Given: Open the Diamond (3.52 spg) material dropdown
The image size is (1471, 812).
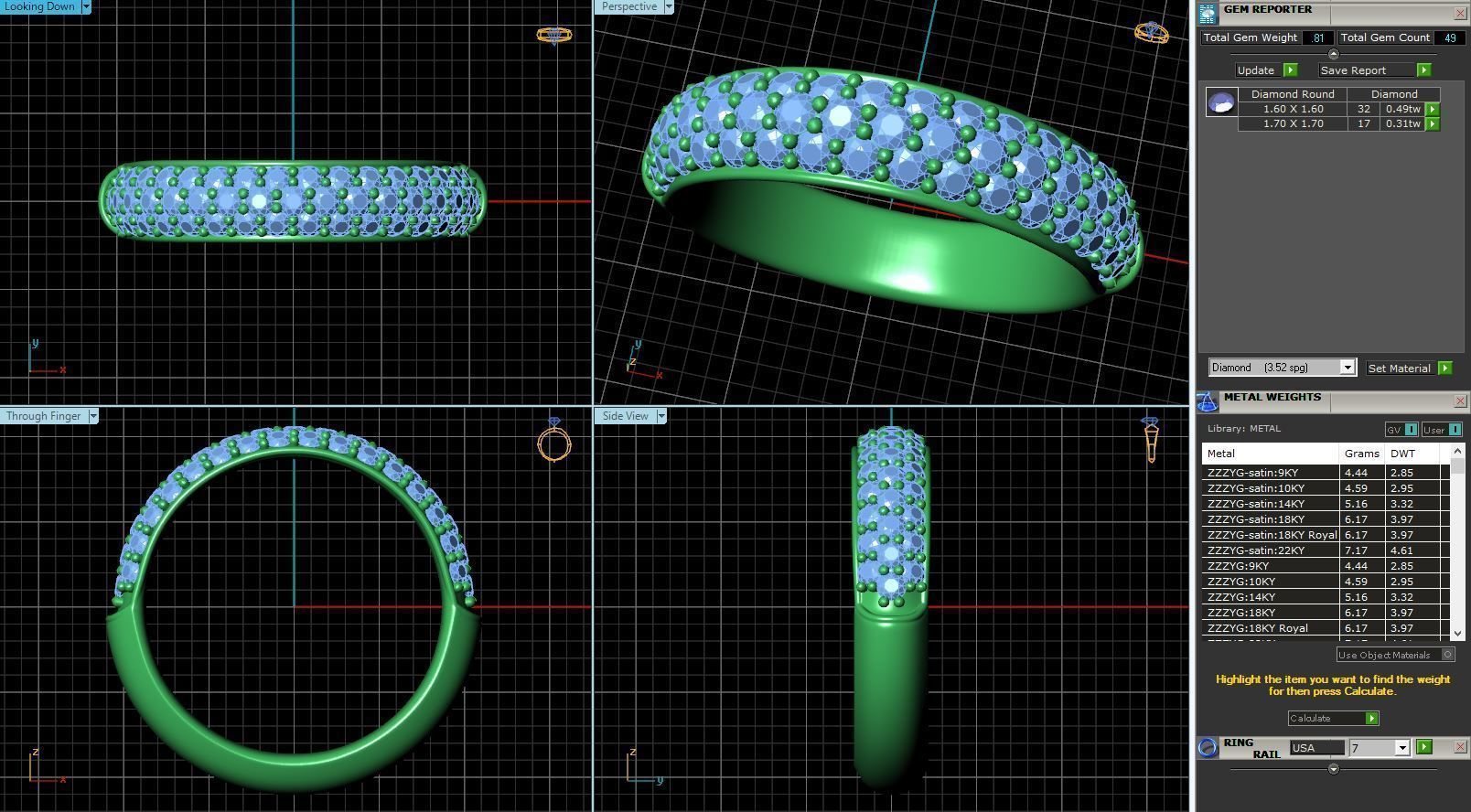Looking at the screenshot, I should [x=1347, y=368].
